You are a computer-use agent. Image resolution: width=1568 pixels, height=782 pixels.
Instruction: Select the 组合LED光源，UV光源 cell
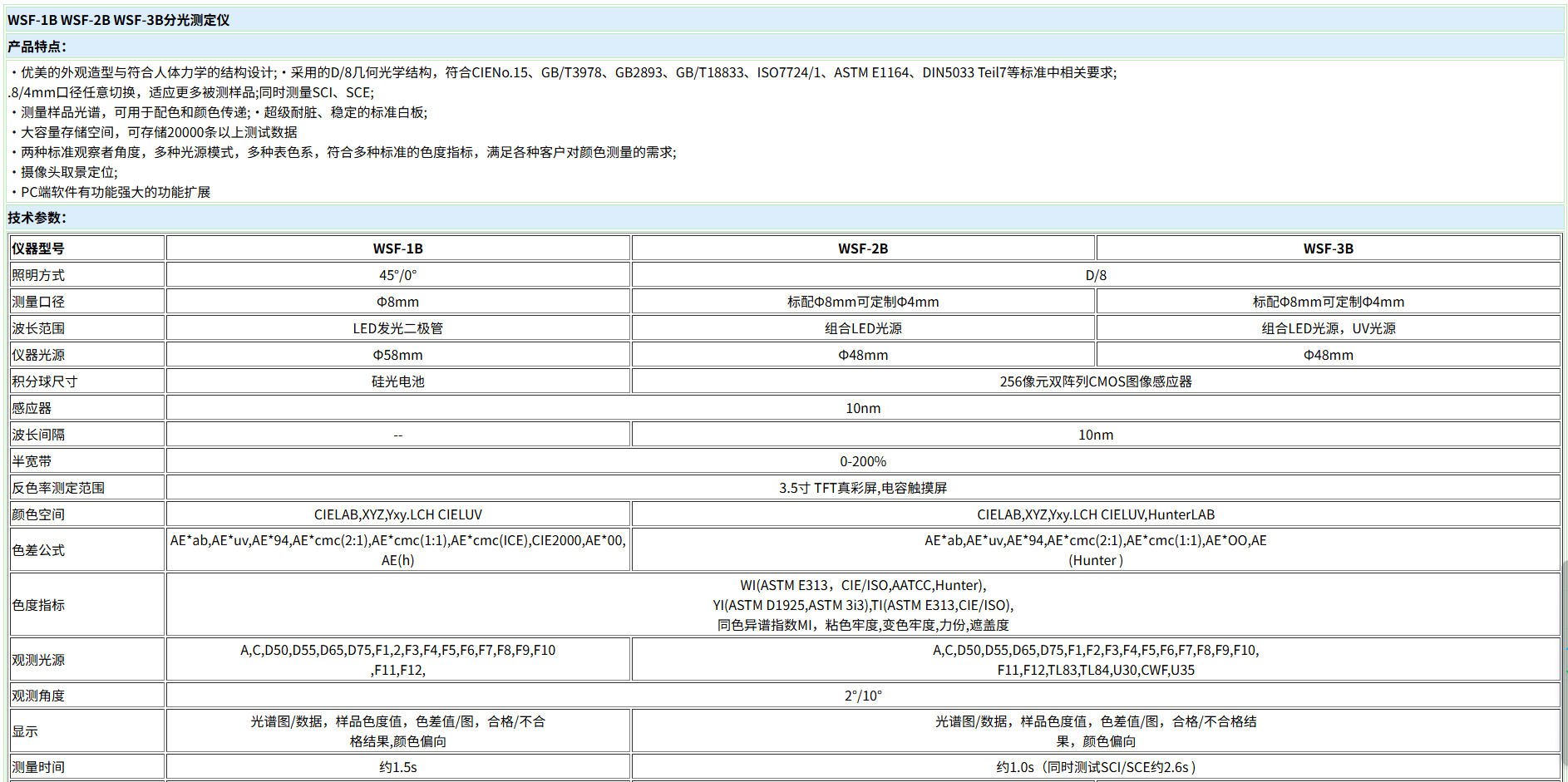(1328, 328)
